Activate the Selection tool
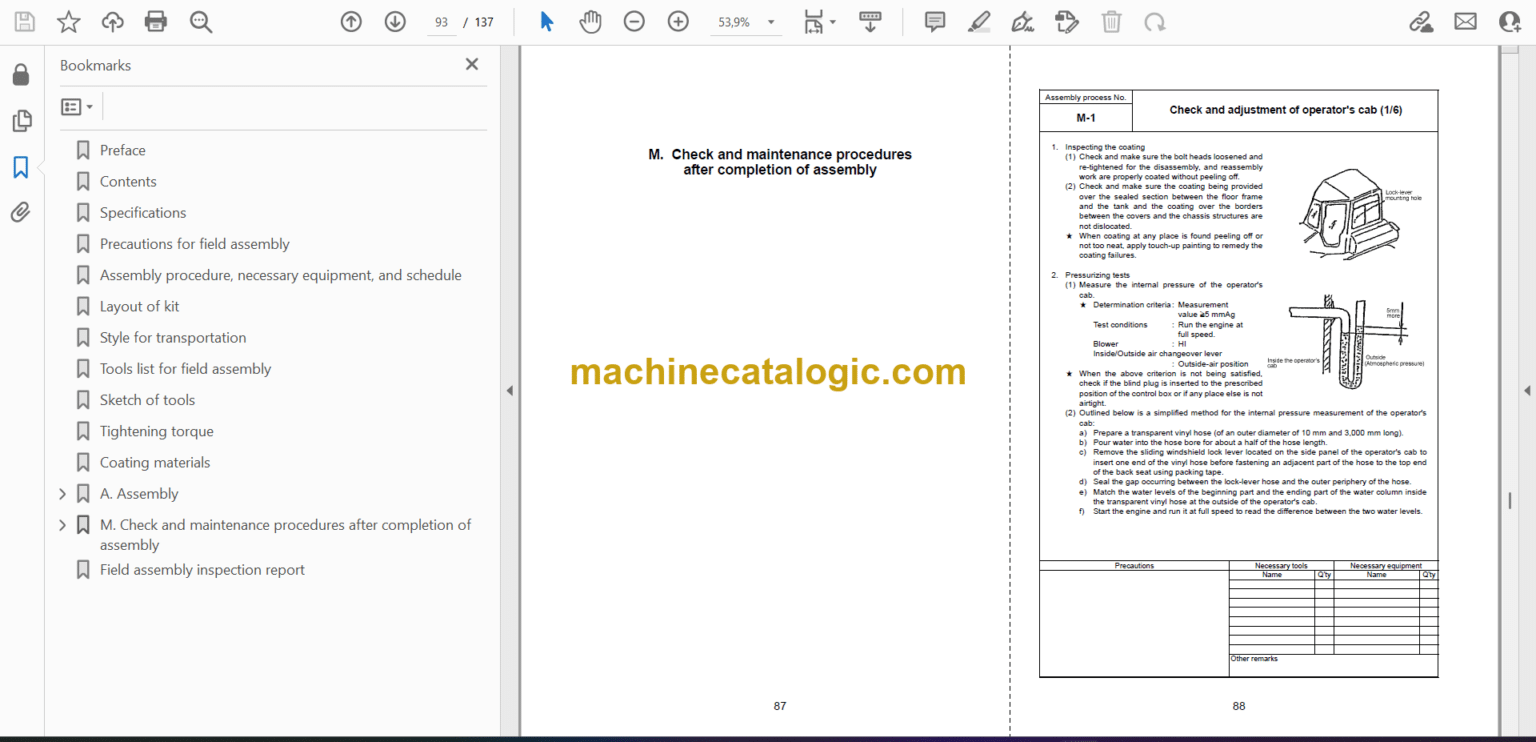This screenshot has height=742, width=1536. (x=546, y=20)
